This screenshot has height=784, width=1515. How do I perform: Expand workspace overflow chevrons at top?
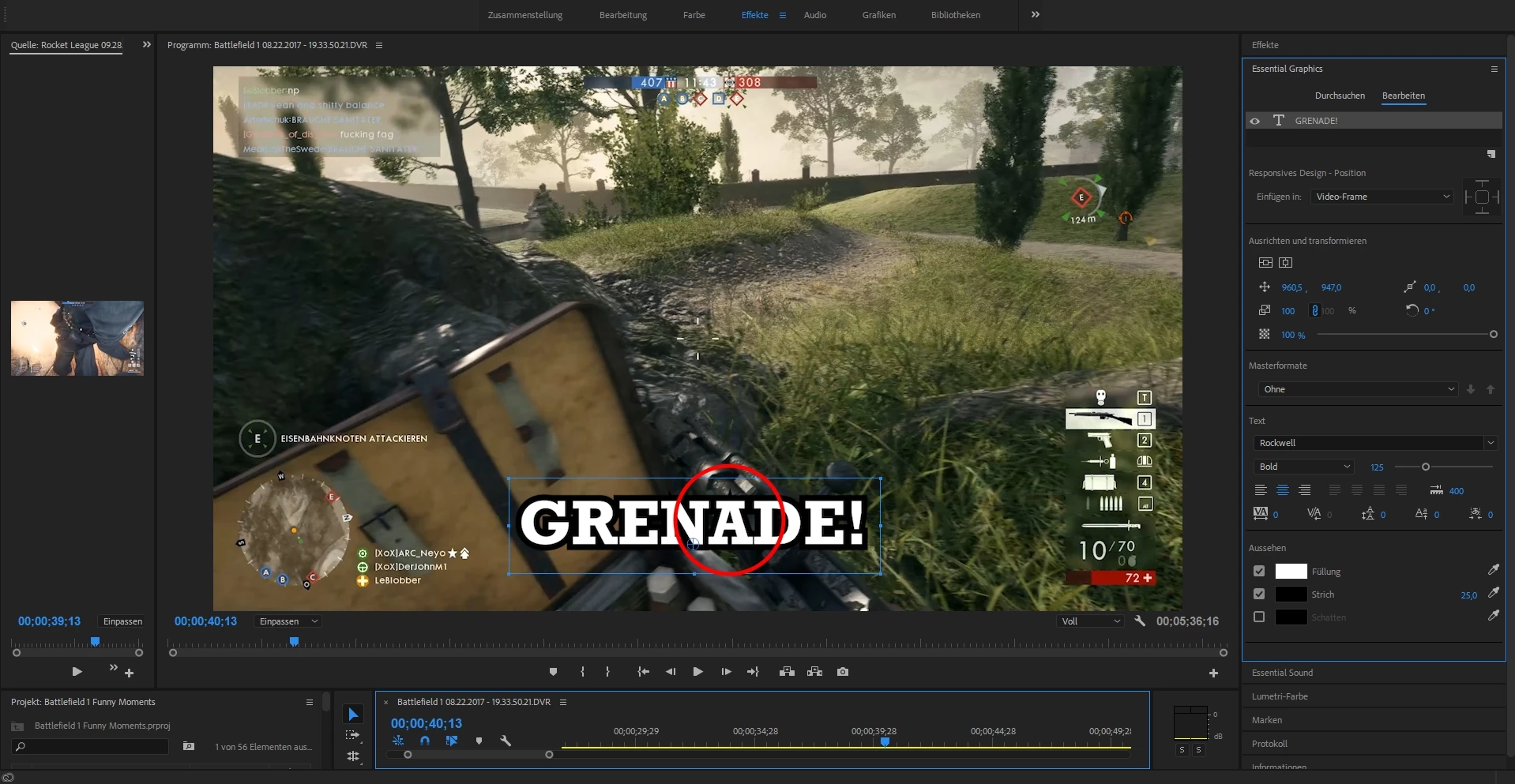(x=1035, y=14)
